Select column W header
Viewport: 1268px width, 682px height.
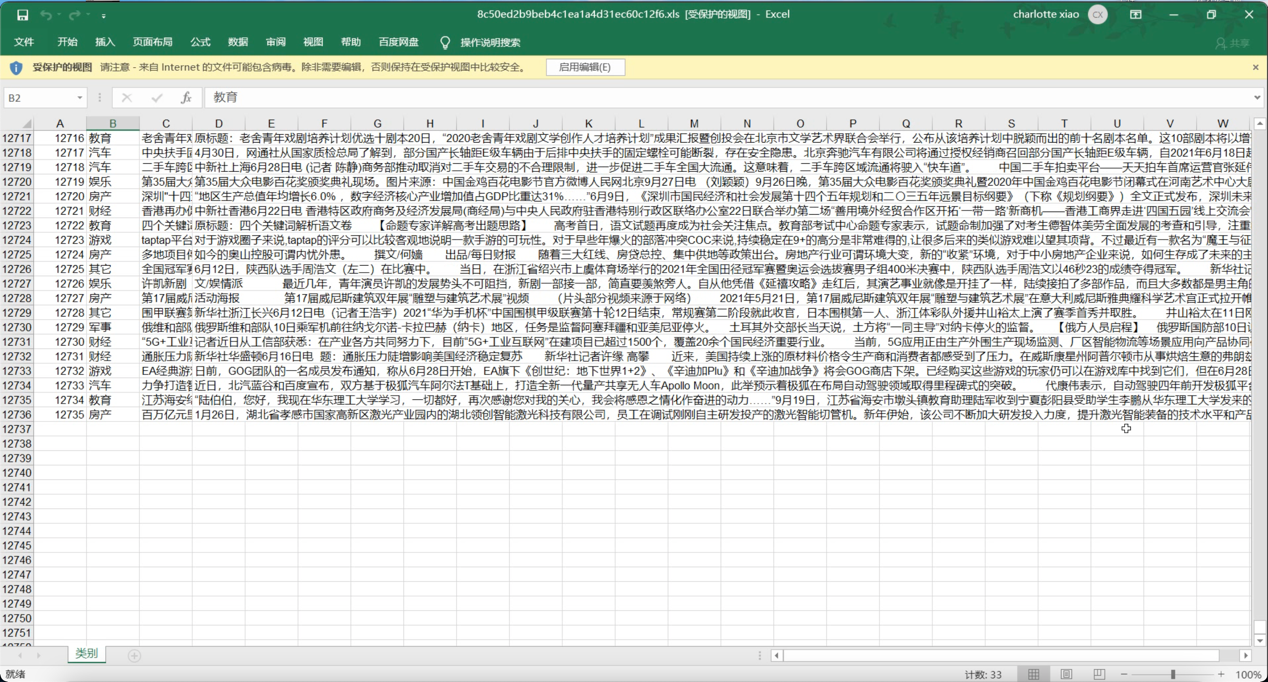1222,124
